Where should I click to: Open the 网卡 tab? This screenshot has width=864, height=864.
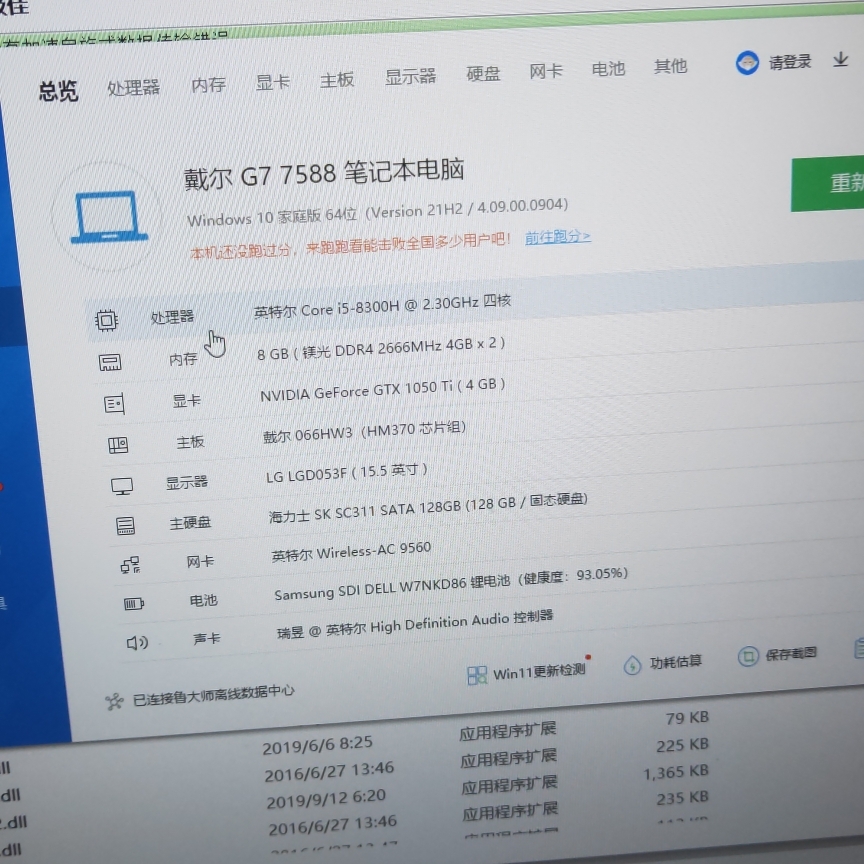(x=546, y=71)
